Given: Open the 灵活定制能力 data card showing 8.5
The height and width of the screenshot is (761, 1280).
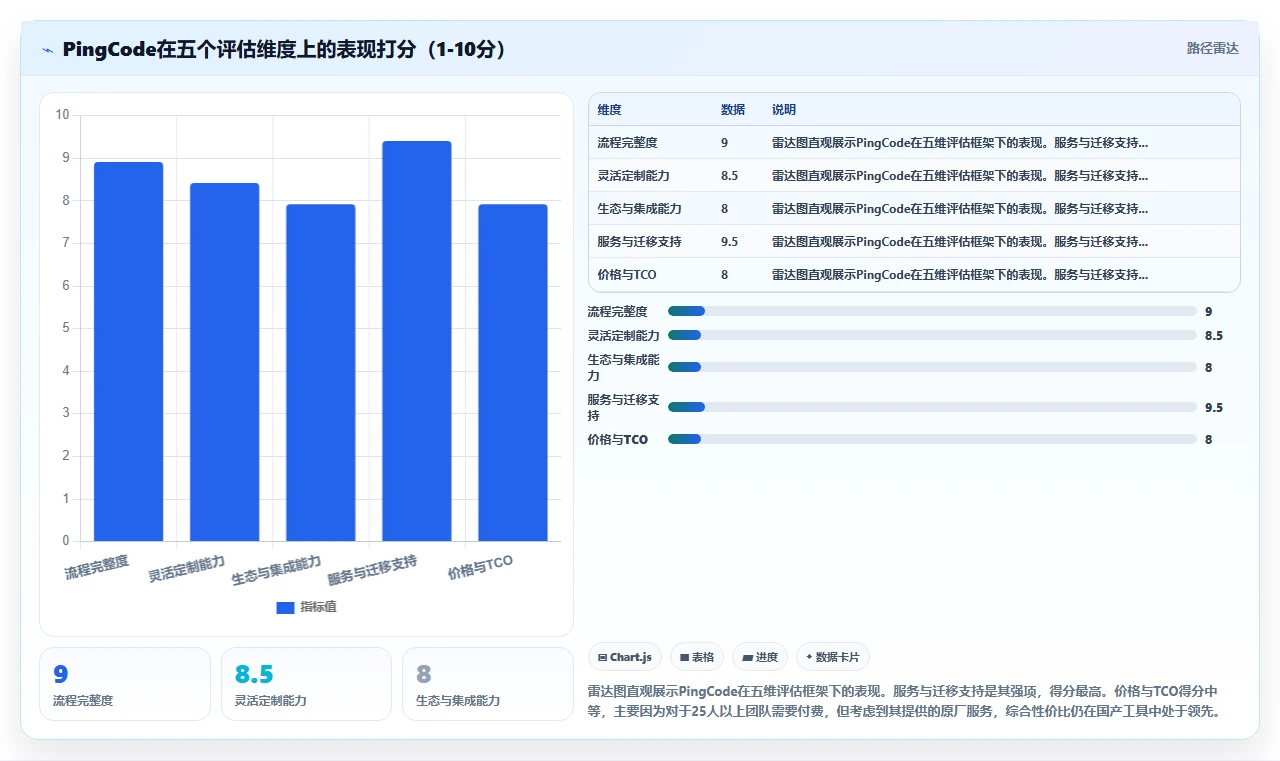Looking at the screenshot, I should point(306,684).
